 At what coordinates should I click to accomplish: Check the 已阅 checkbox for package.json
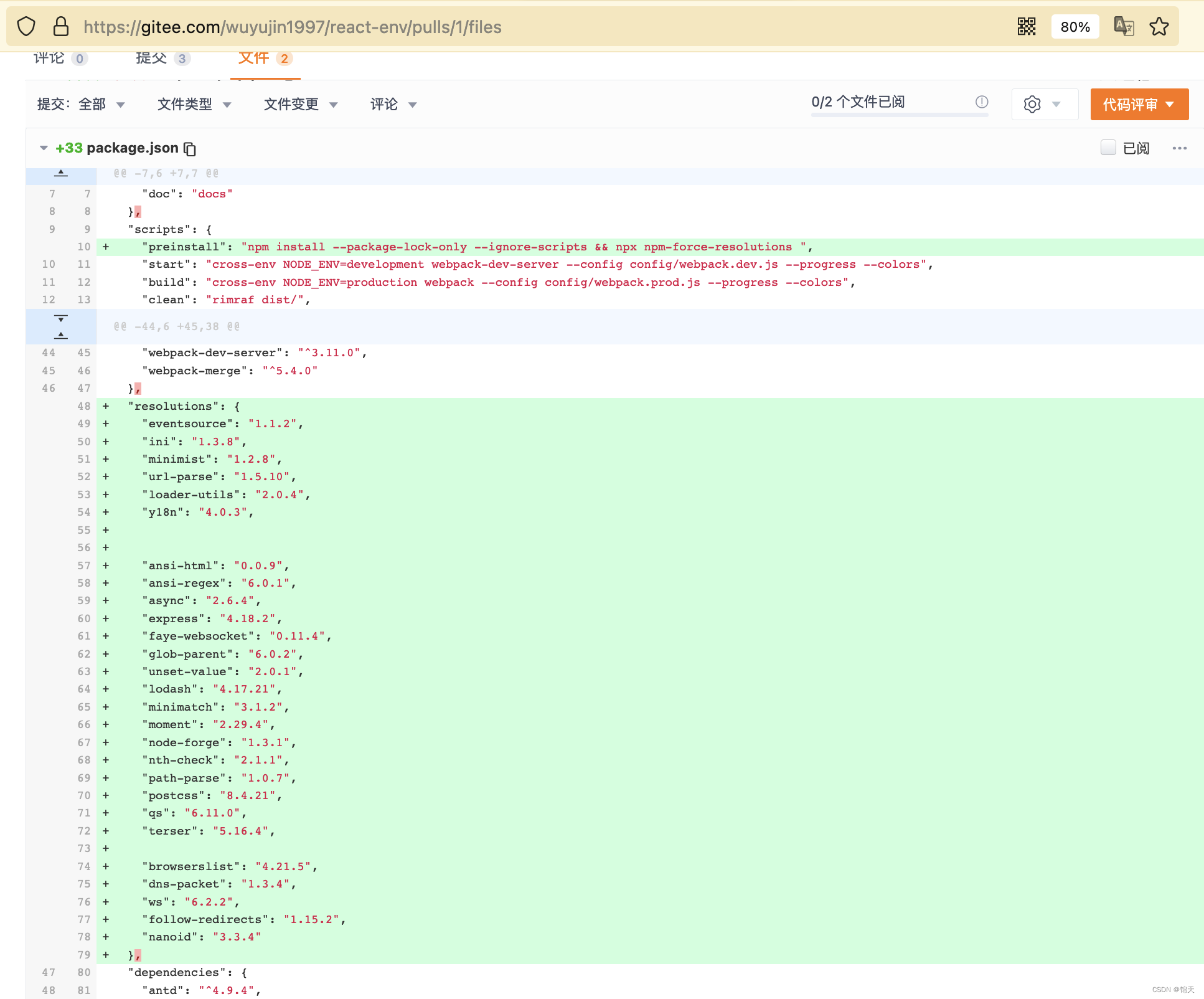pyautogui.click(x=1108, y=148)
